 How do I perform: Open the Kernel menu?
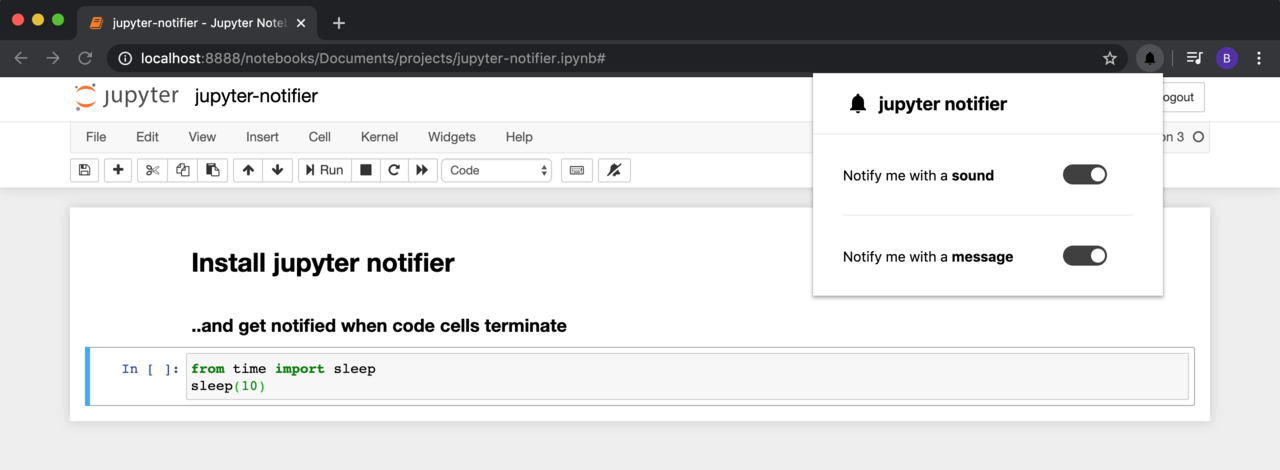click(x=379, y=137)
